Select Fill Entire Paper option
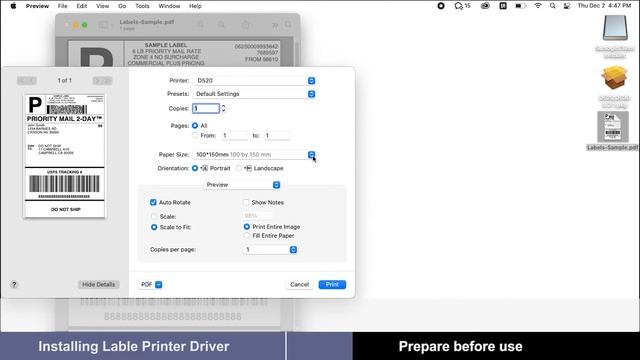 (x=247, y=236)
